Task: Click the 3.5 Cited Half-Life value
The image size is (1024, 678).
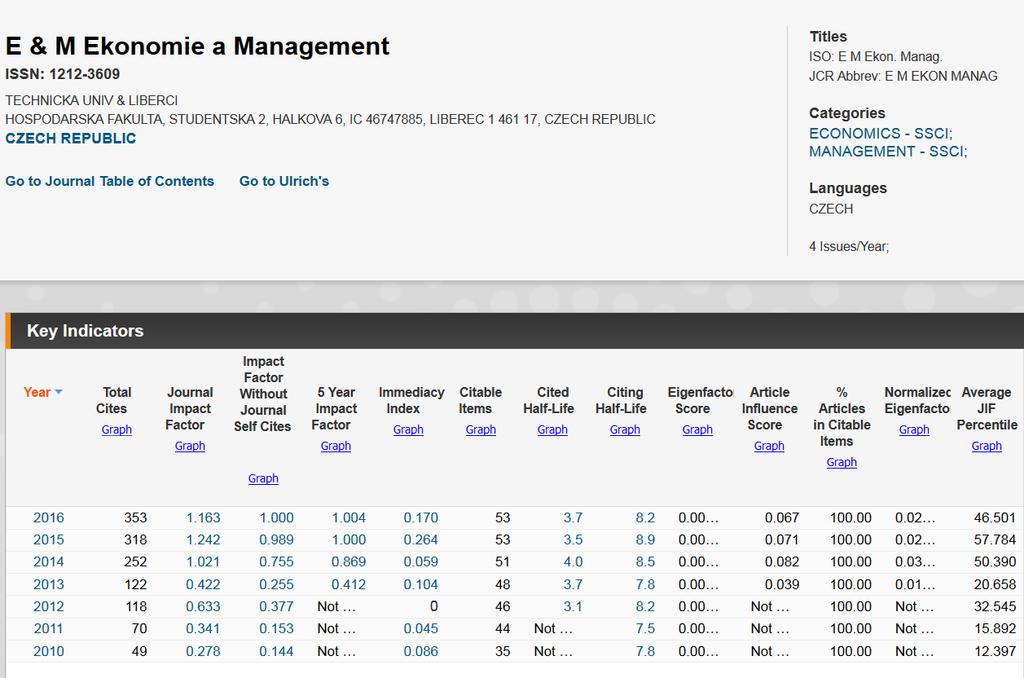Action: click(x=573, y=540)
